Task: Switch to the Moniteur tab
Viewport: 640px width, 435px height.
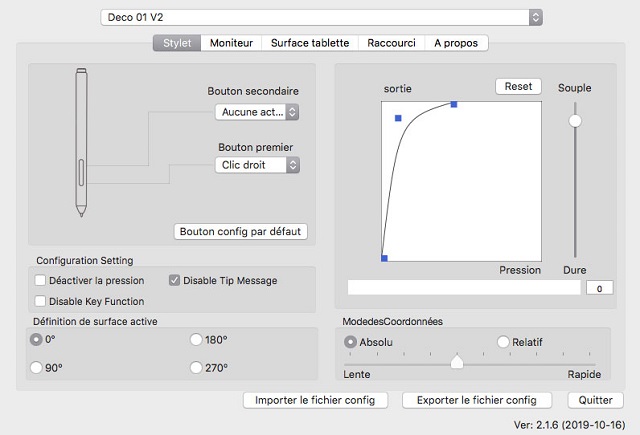Action: click(231, 43)
